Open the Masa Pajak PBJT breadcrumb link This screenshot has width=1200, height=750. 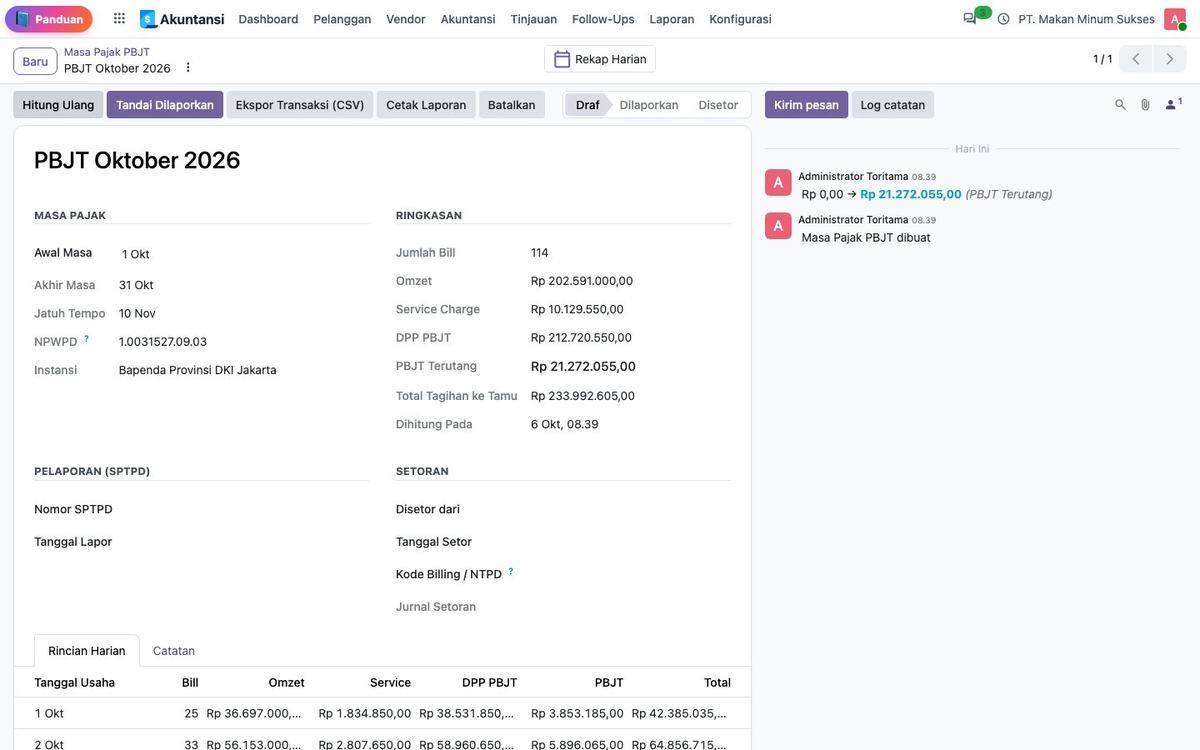[x=107, y=52]
